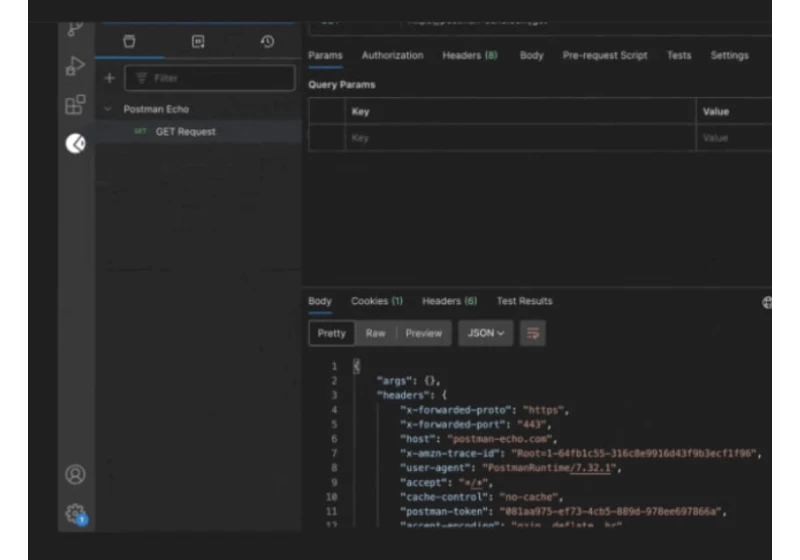This screenshot has width=800, height=560.
Task: Select the Preview view button
Action: 423,333
